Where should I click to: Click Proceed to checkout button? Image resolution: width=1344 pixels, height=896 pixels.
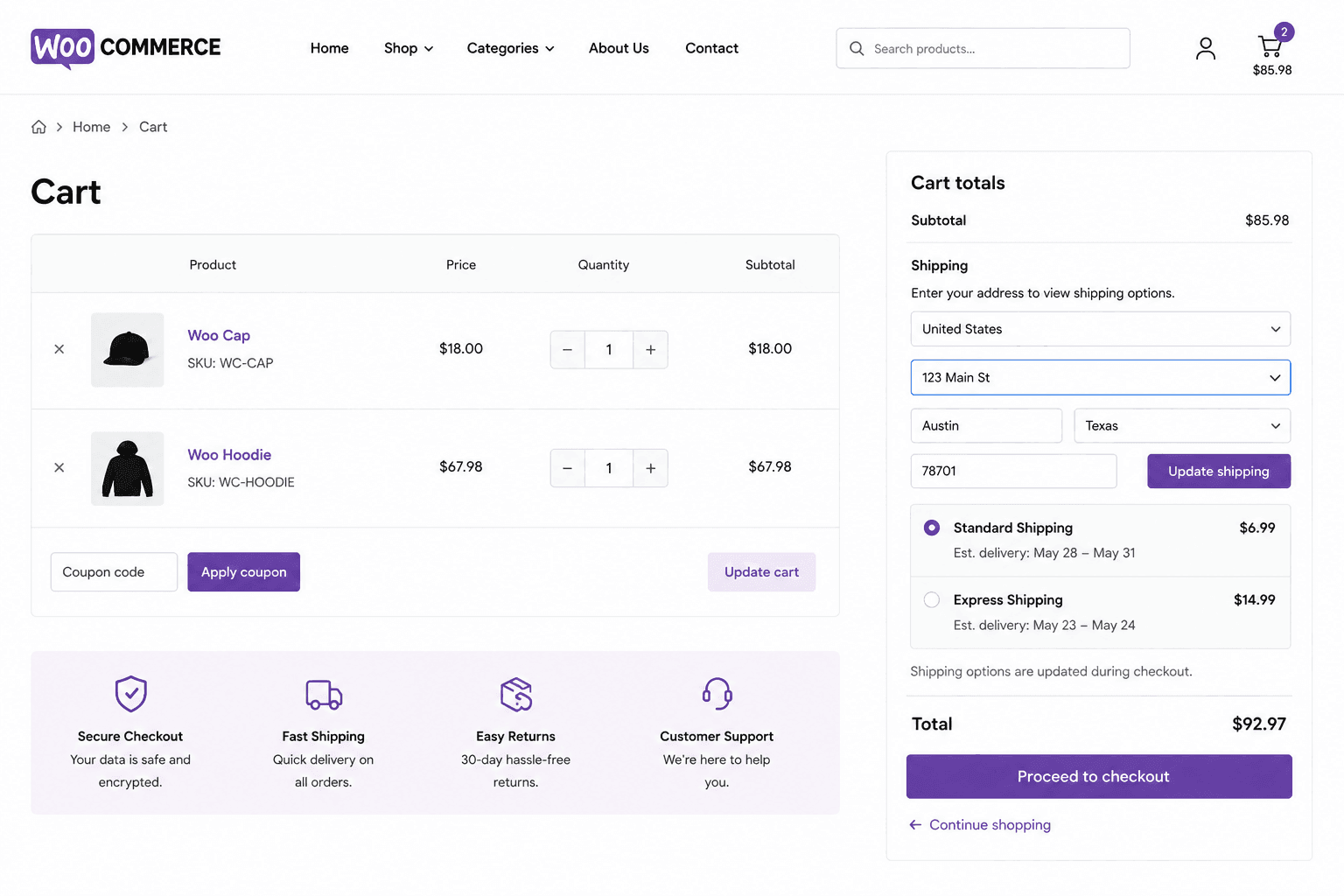tap(1099, 776)
